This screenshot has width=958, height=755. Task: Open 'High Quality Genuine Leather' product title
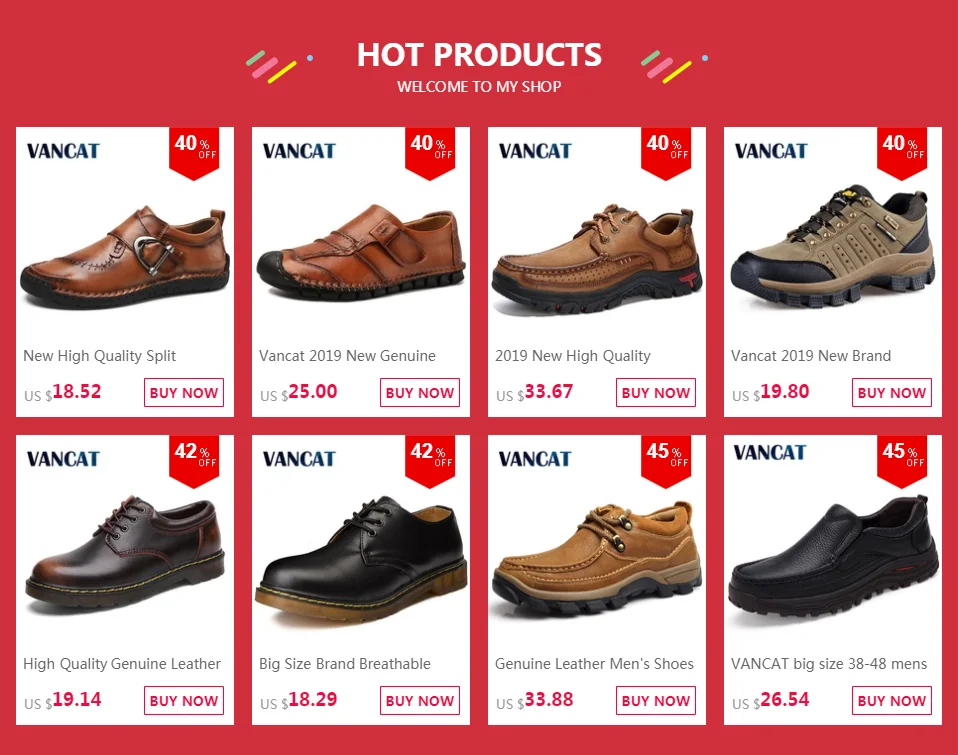point(122,664)
